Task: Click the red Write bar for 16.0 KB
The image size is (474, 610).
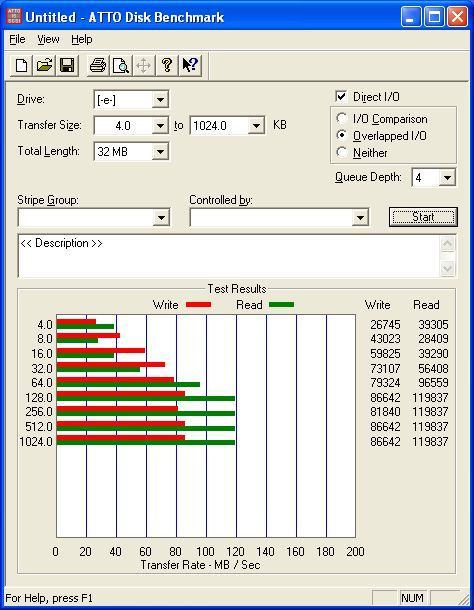Action: pyautogui.click(x=101, y=351)
